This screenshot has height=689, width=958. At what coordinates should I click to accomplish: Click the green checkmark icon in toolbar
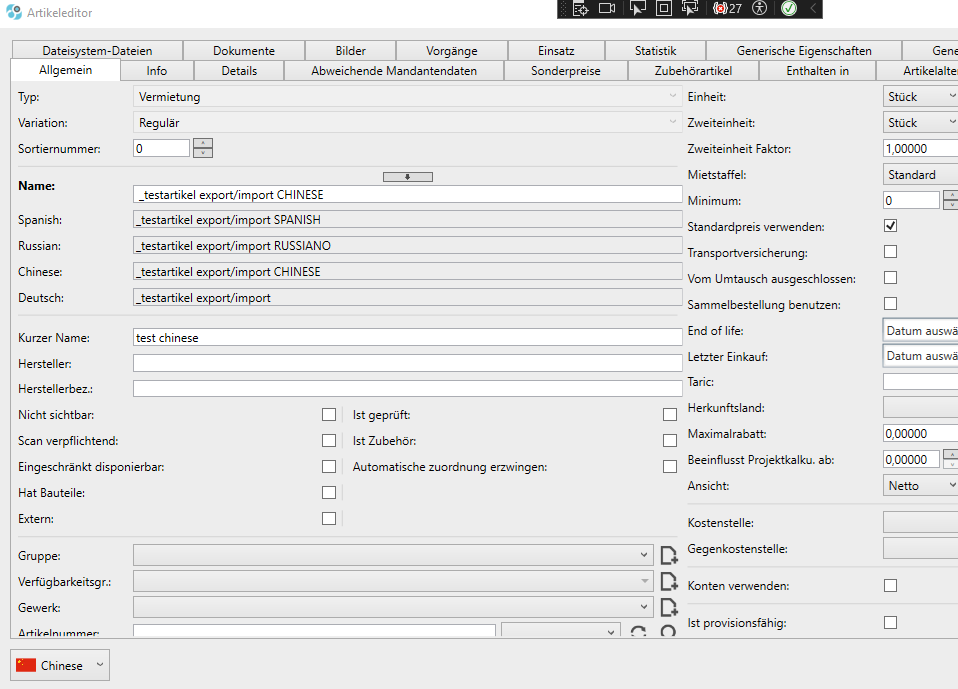point(788,8)
